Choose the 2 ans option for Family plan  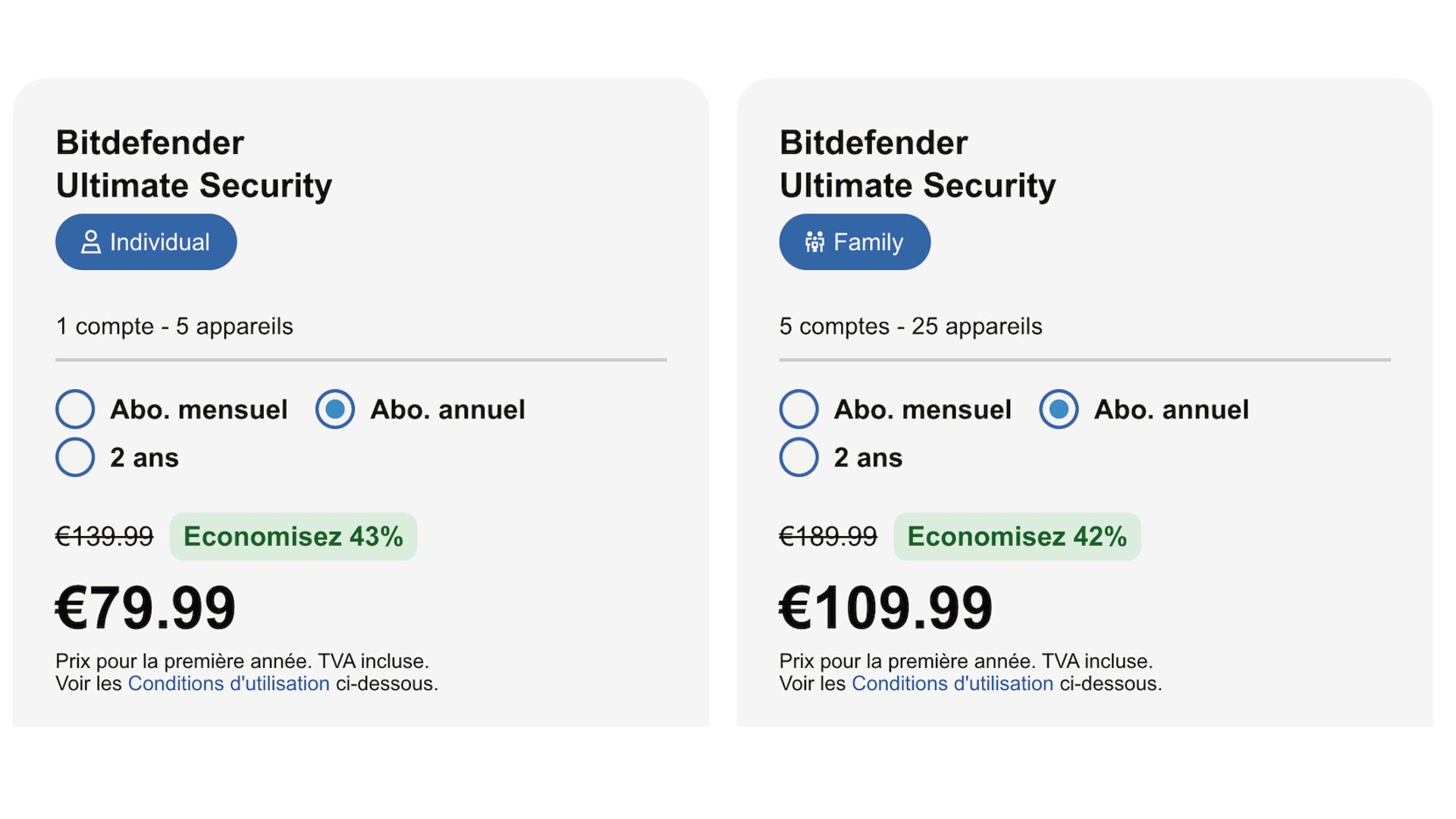click(x=799, y=457)
